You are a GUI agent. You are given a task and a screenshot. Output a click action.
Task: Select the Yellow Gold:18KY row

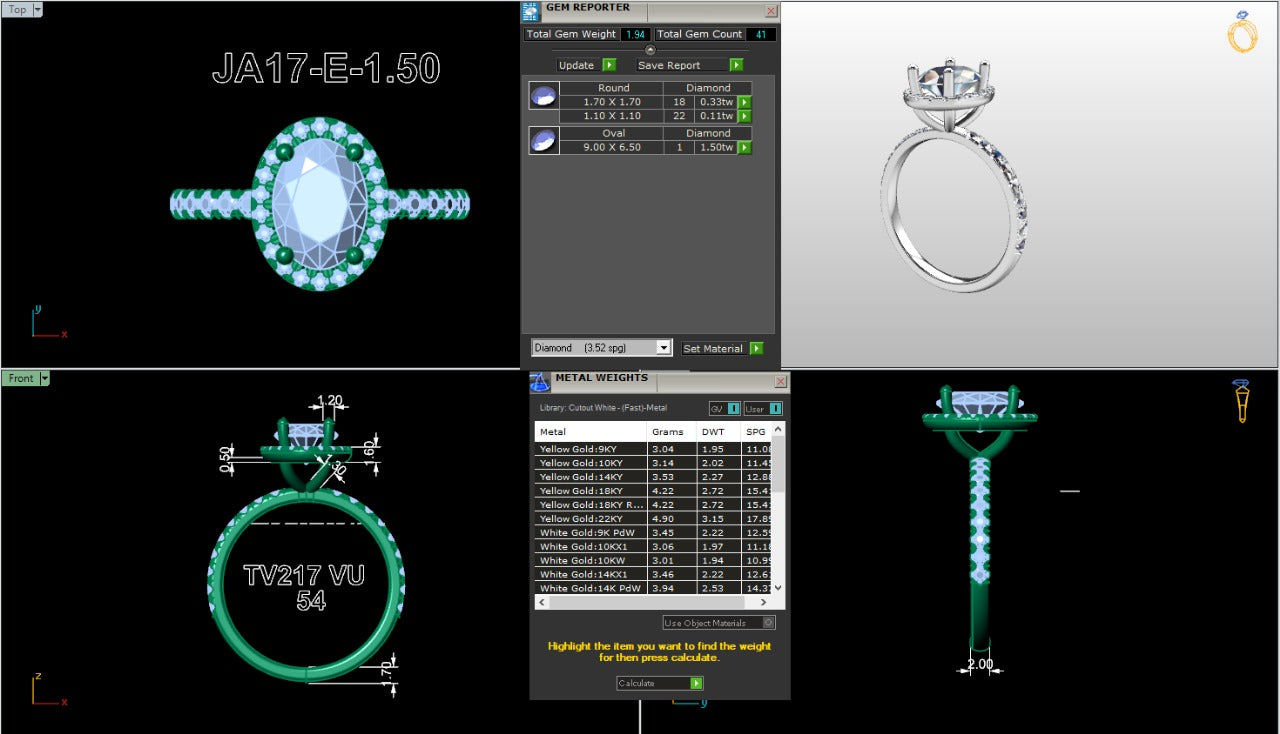click(654, 491)
